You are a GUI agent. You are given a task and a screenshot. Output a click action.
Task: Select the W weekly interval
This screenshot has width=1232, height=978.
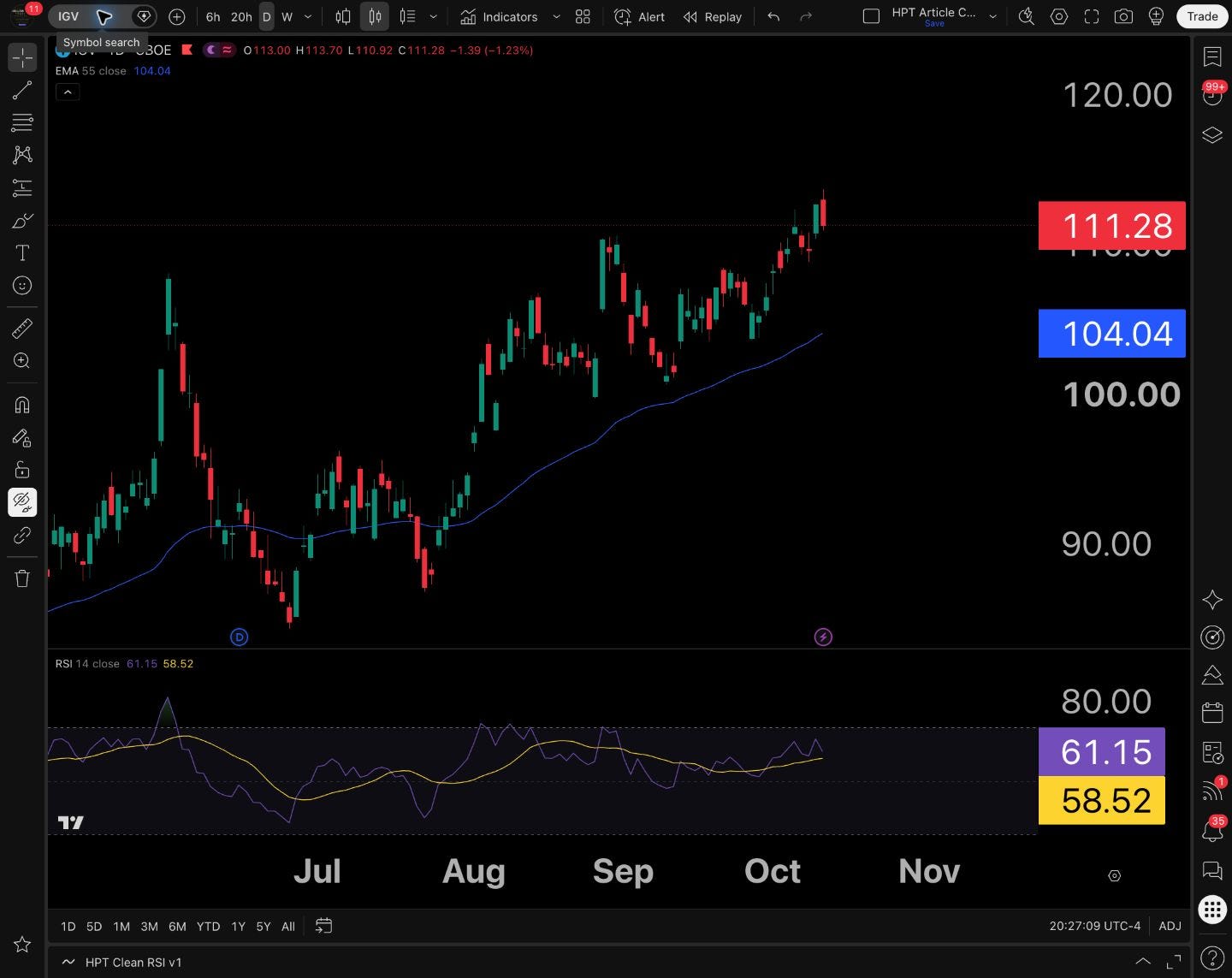point(287,16)
